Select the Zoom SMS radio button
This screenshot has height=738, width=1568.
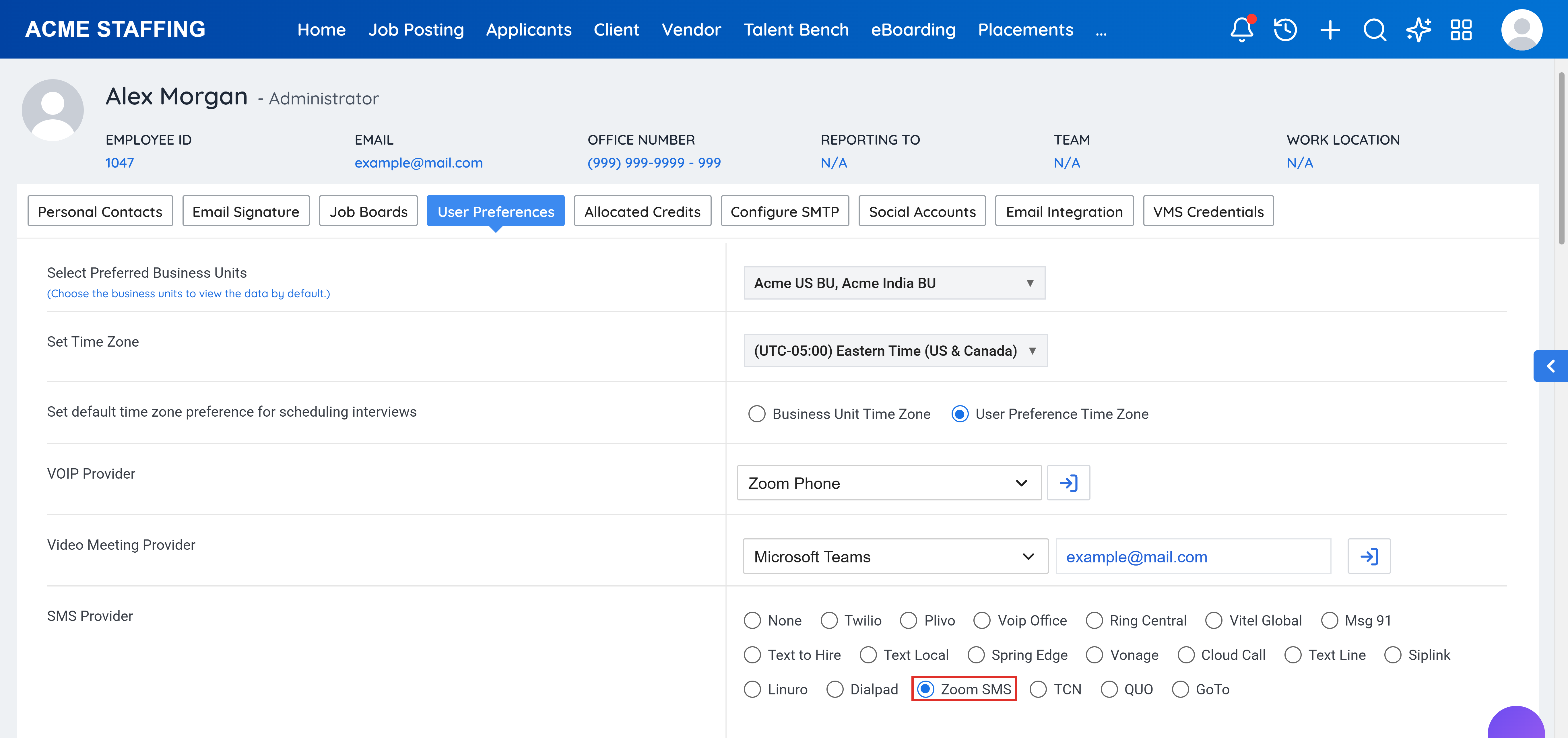[925, 689]
